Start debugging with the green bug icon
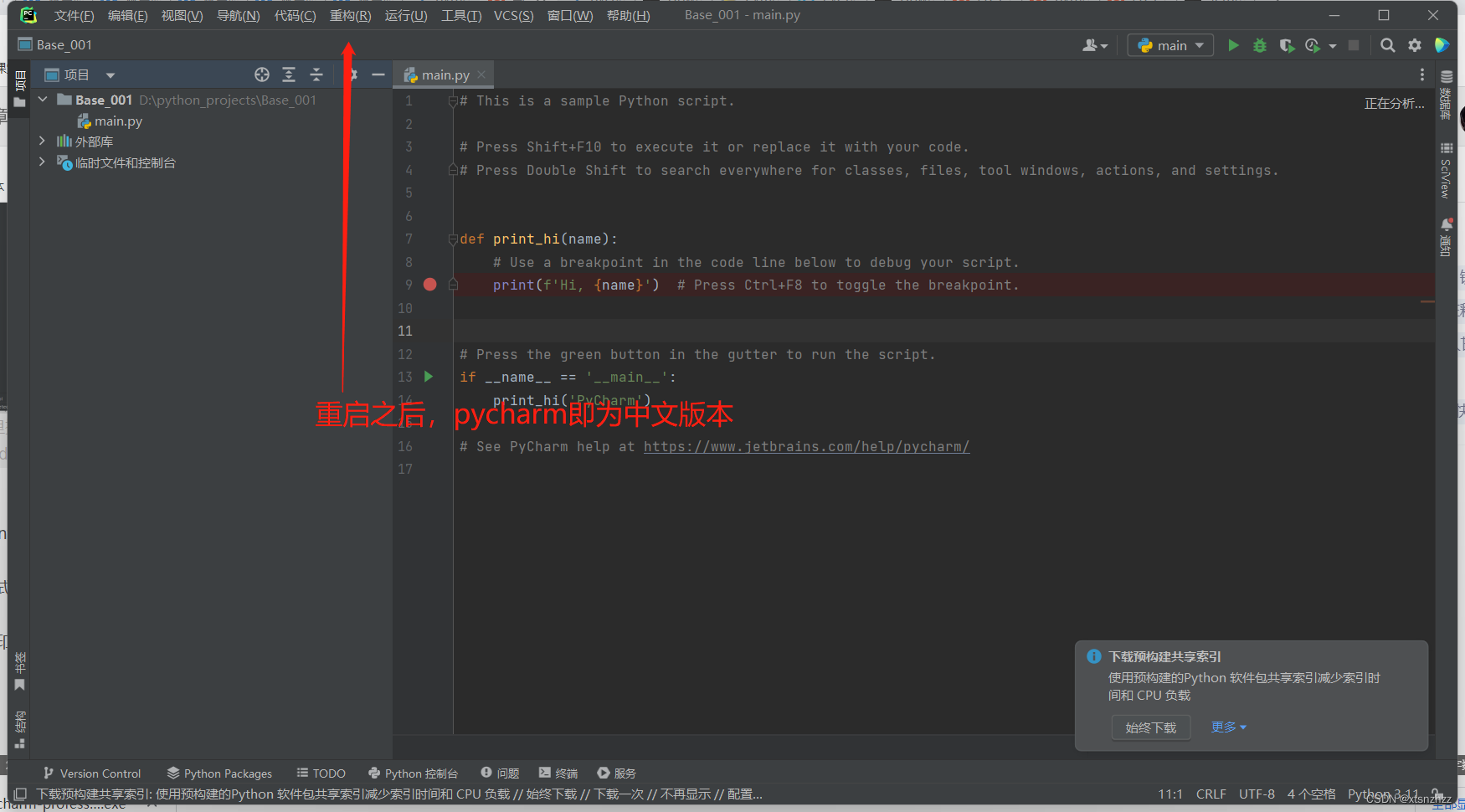The image size is (1465, 812). (x=1260, y=45)
